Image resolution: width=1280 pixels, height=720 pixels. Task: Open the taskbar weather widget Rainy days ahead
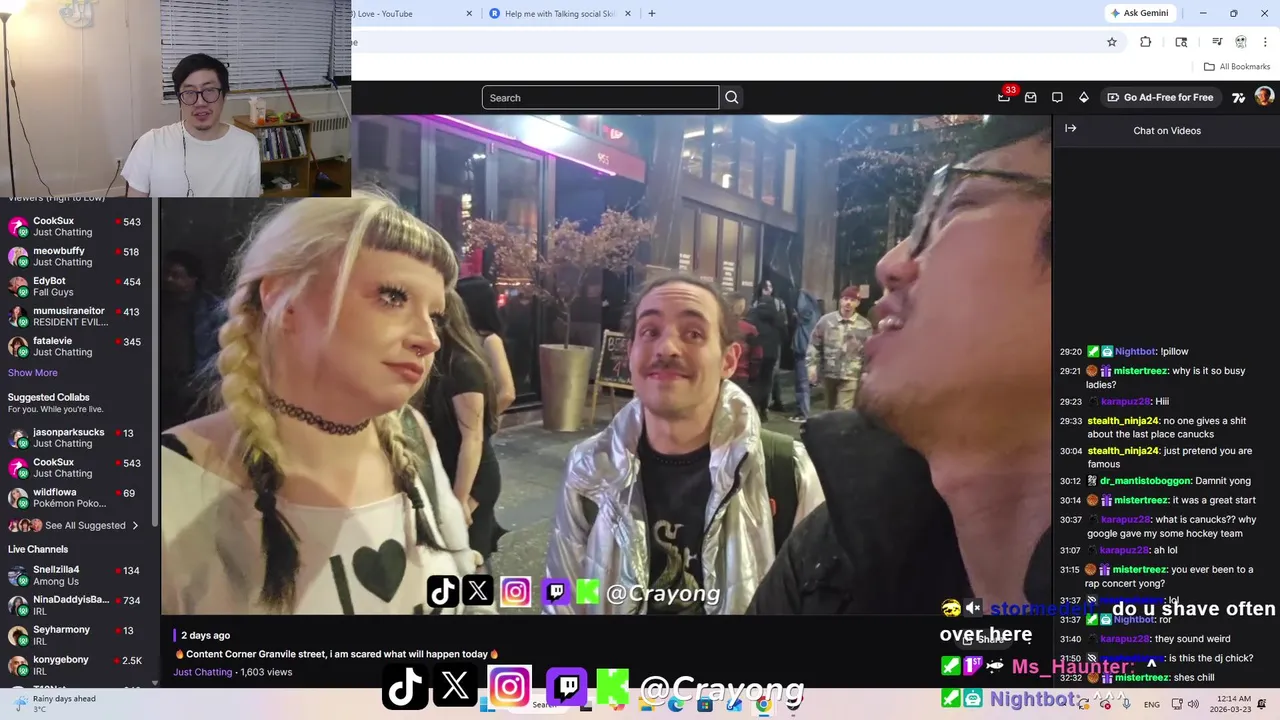tap(55, 704)
